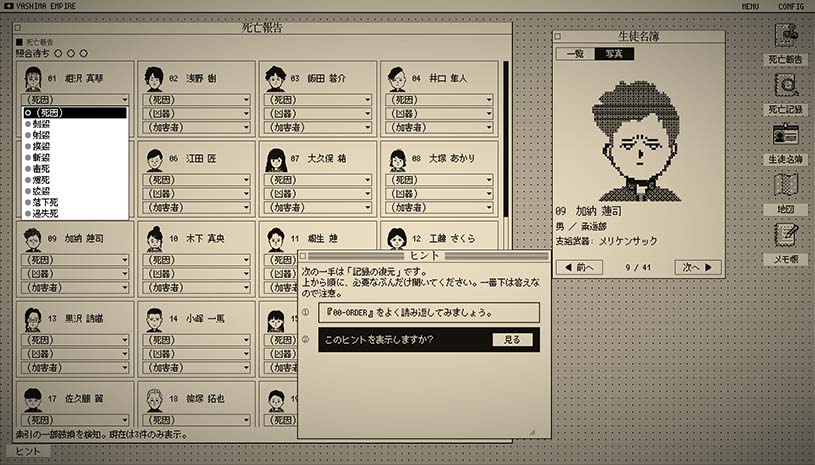Open CONFIG in the top bar
This screenshot has width=815, height=465.
tap(791, 6)
